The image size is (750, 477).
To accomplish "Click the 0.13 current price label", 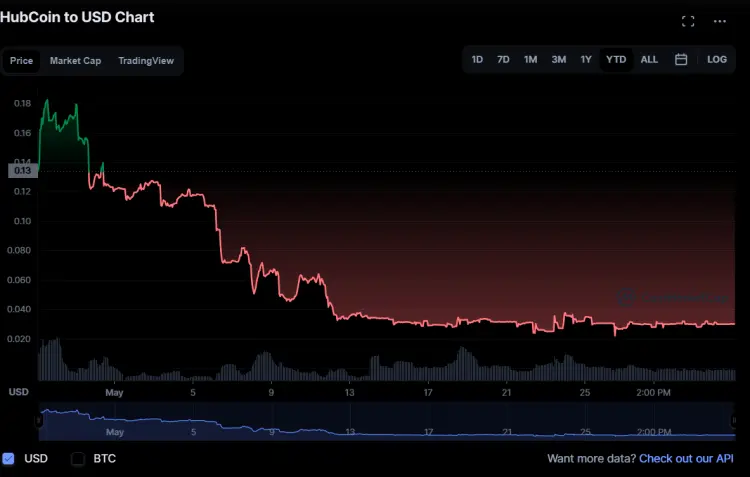I will point(22,171).
